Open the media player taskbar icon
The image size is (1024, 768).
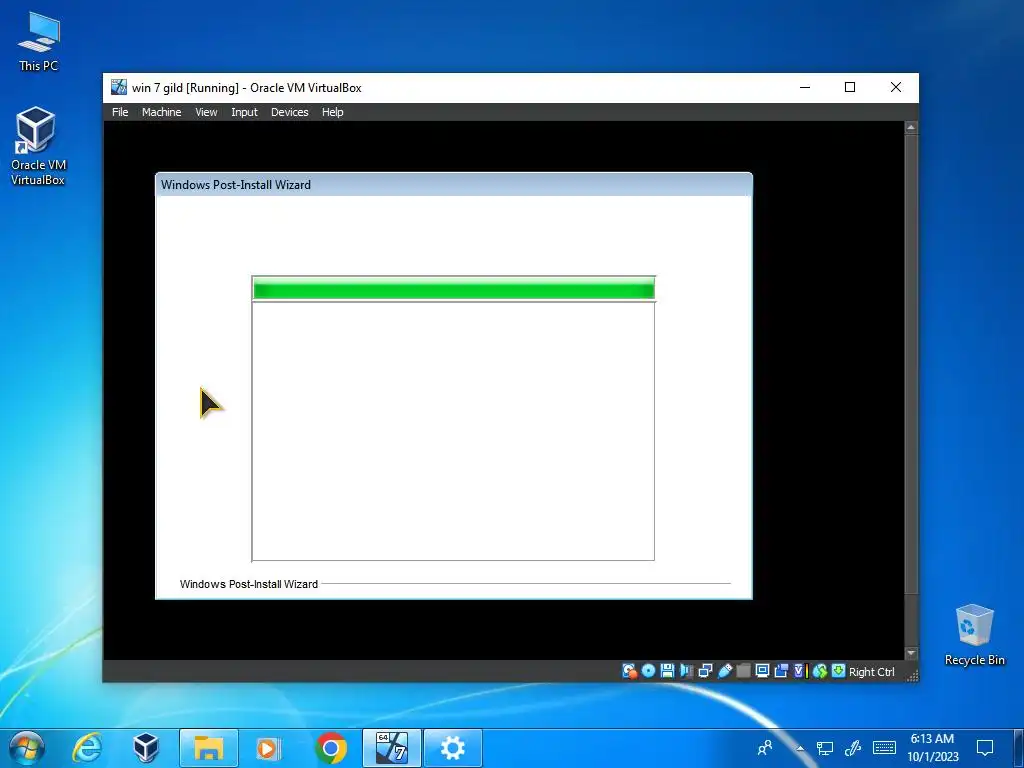click(268, 748)
